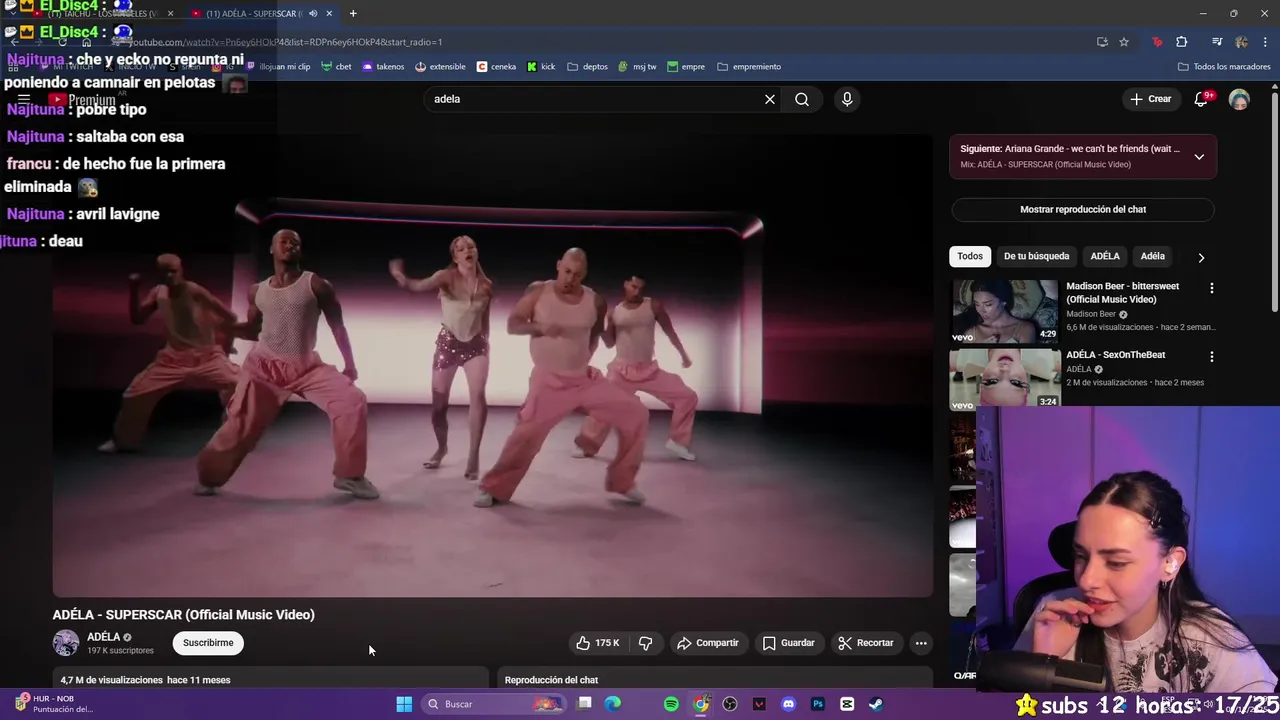Open the msj tw bookmark
This screenshot has height=720, width=1280.
click(x=637, y=67)
